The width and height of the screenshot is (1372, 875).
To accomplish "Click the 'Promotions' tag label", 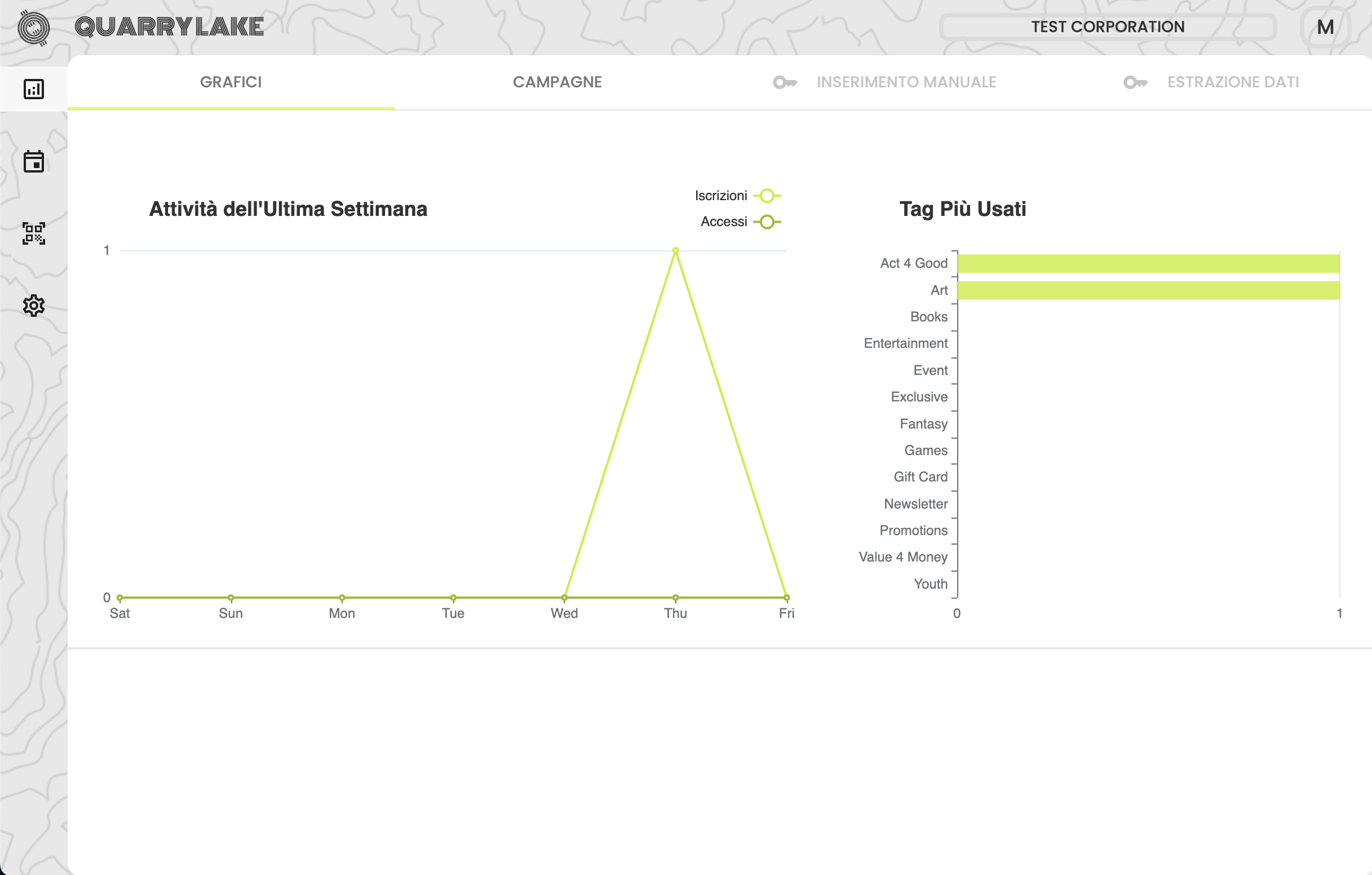I will (x=913, y=531).
